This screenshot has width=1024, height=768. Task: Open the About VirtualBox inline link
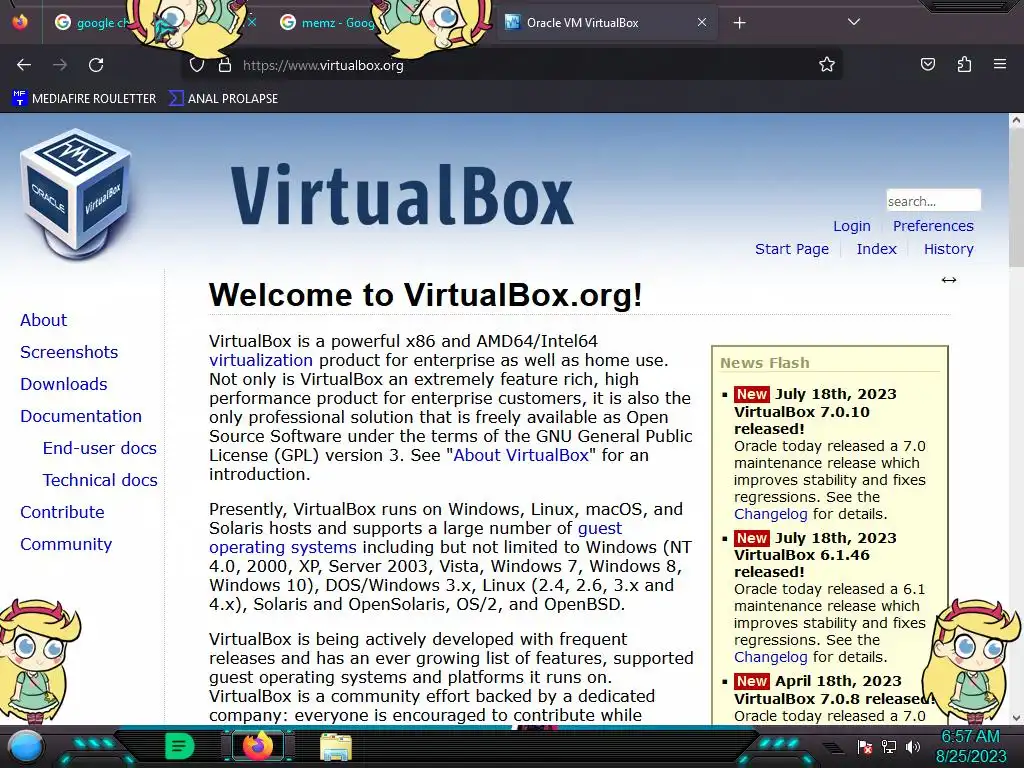tap(521, 455)
